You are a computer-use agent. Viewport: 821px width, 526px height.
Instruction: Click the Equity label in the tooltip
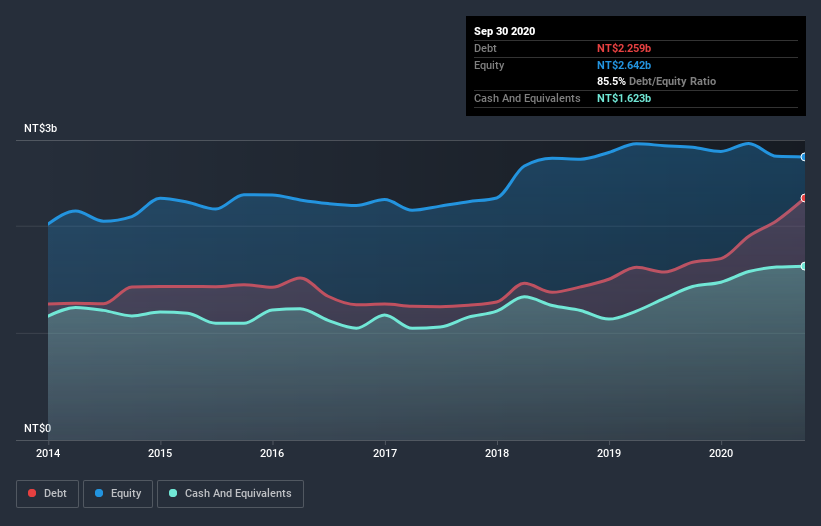pos(489,65)
